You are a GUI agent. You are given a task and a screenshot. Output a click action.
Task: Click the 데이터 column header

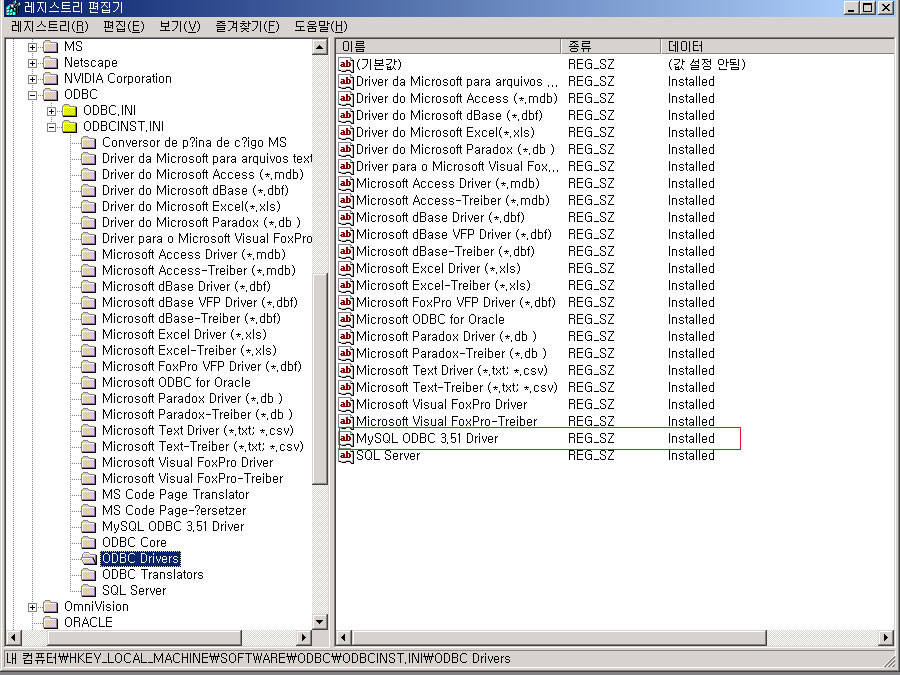point(778,46)
